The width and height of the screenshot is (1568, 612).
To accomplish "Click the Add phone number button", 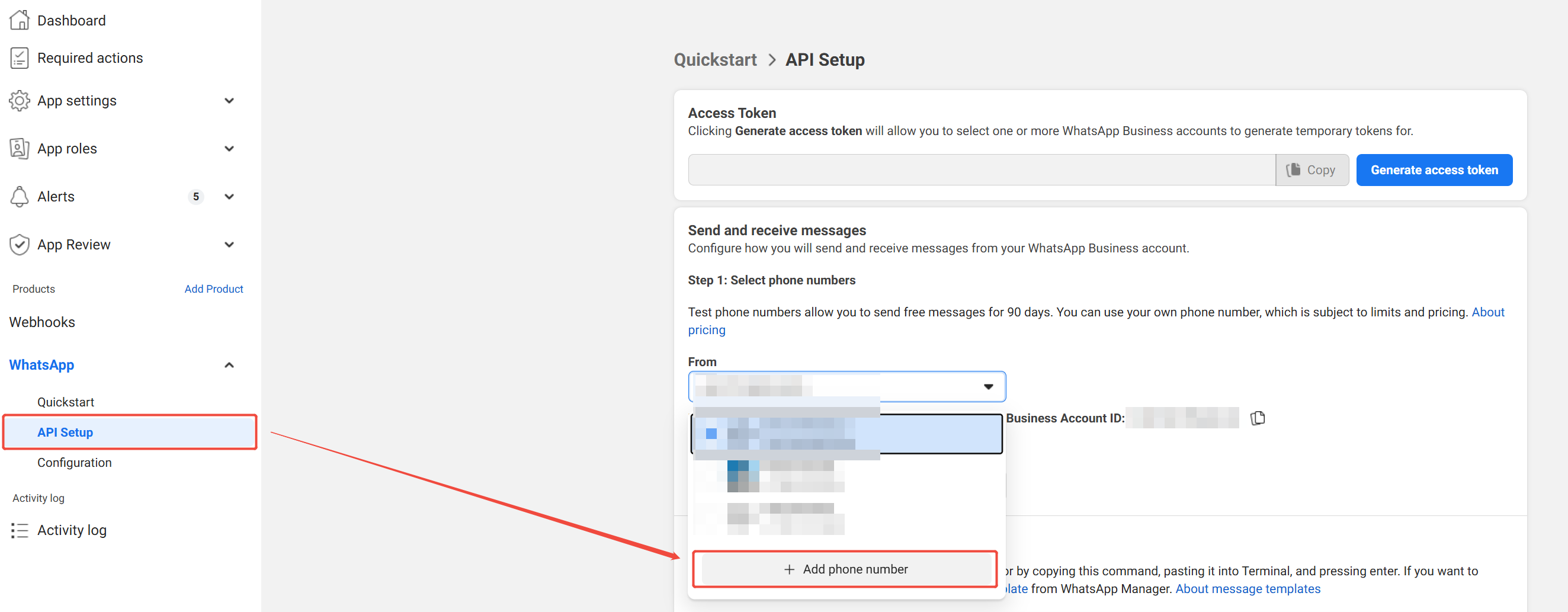I will (x=846, y=569).
